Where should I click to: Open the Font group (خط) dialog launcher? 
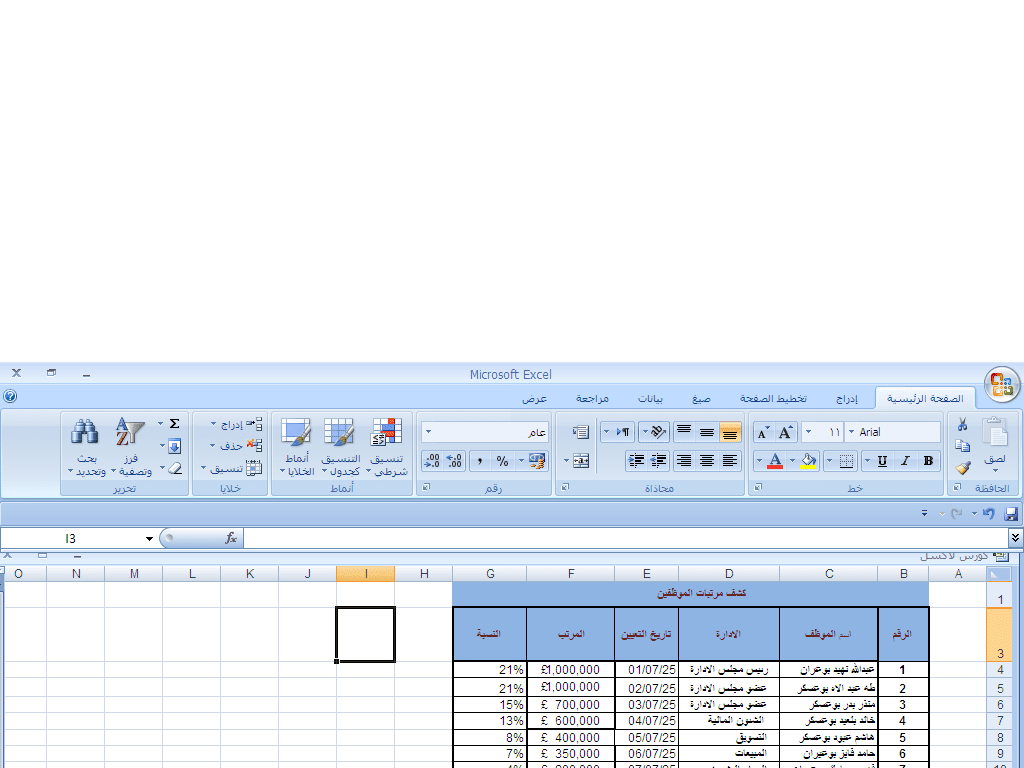[758, 487]
